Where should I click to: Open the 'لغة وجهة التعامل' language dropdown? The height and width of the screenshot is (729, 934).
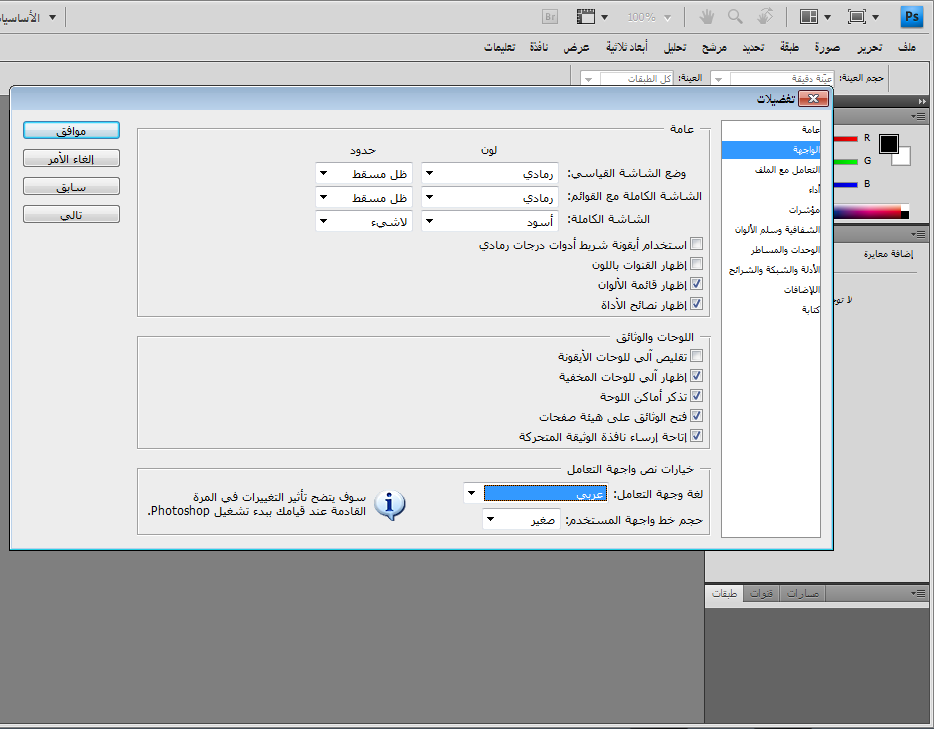pos(536,493)
